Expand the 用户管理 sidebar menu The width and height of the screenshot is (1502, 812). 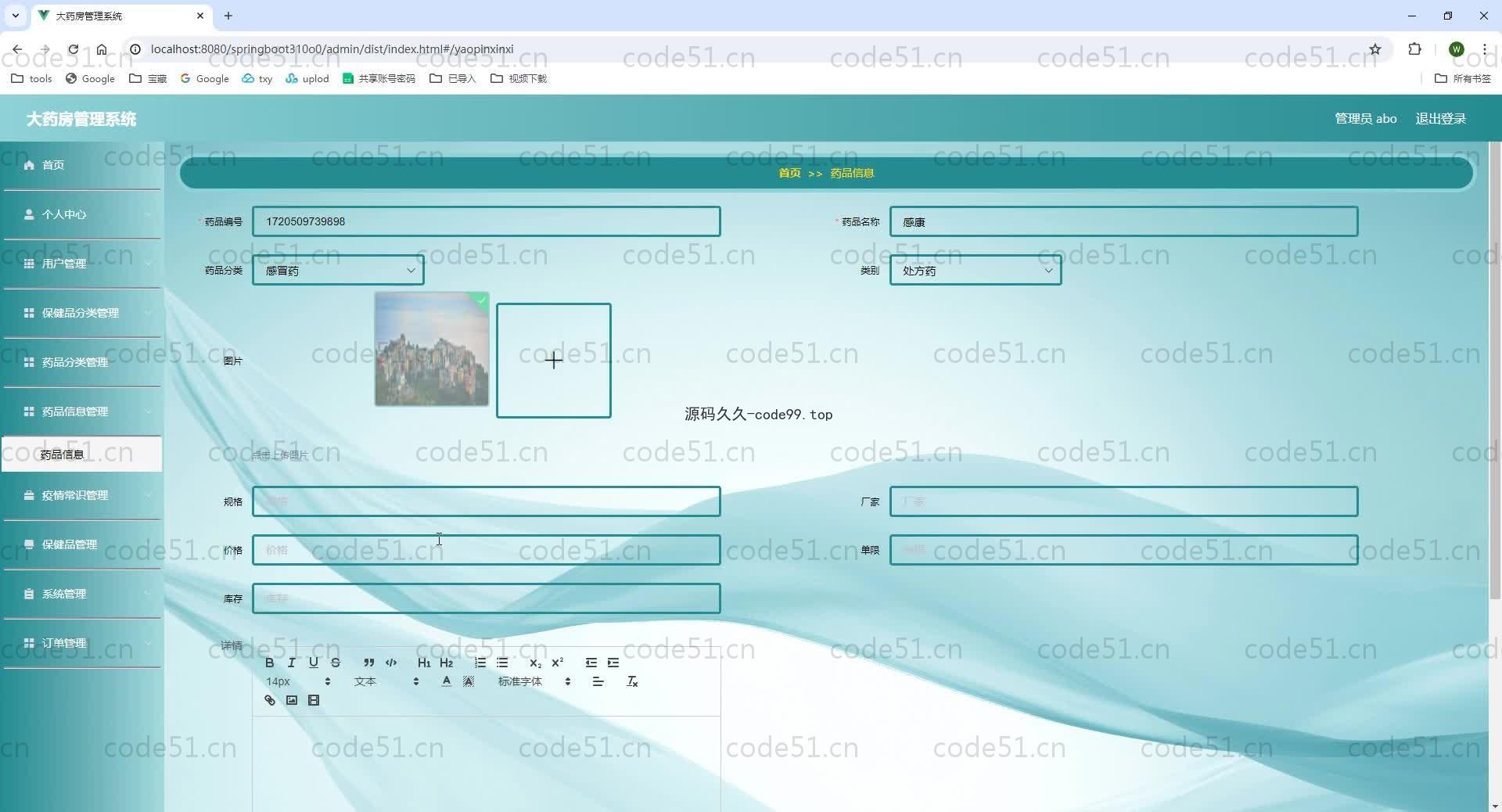(x=82, y=264)
